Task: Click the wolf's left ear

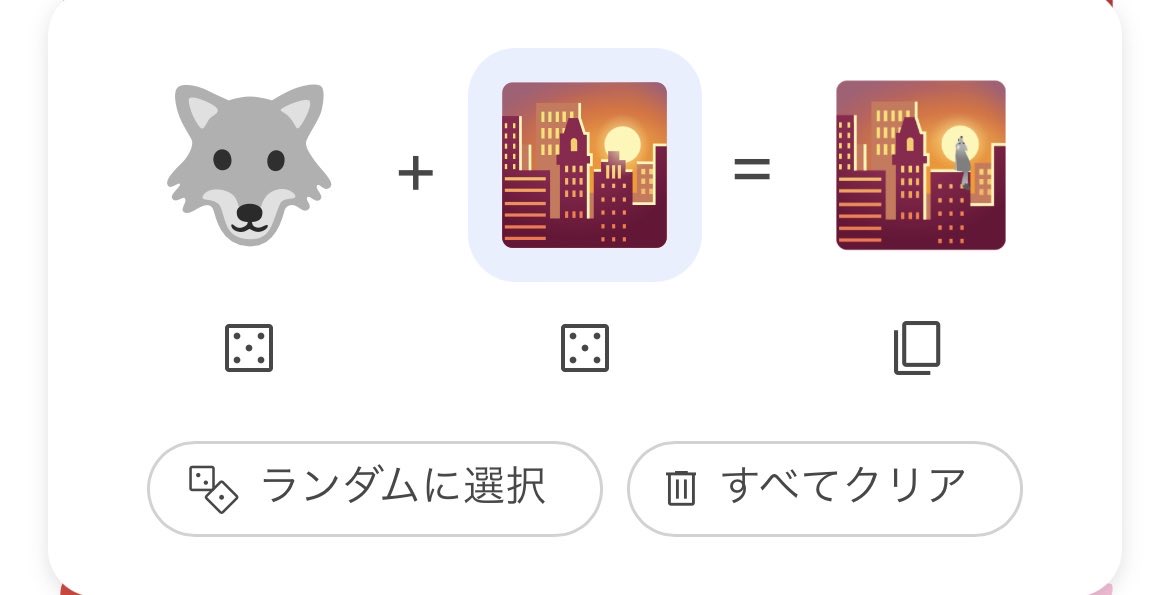Action: click(x=199, y=109)
